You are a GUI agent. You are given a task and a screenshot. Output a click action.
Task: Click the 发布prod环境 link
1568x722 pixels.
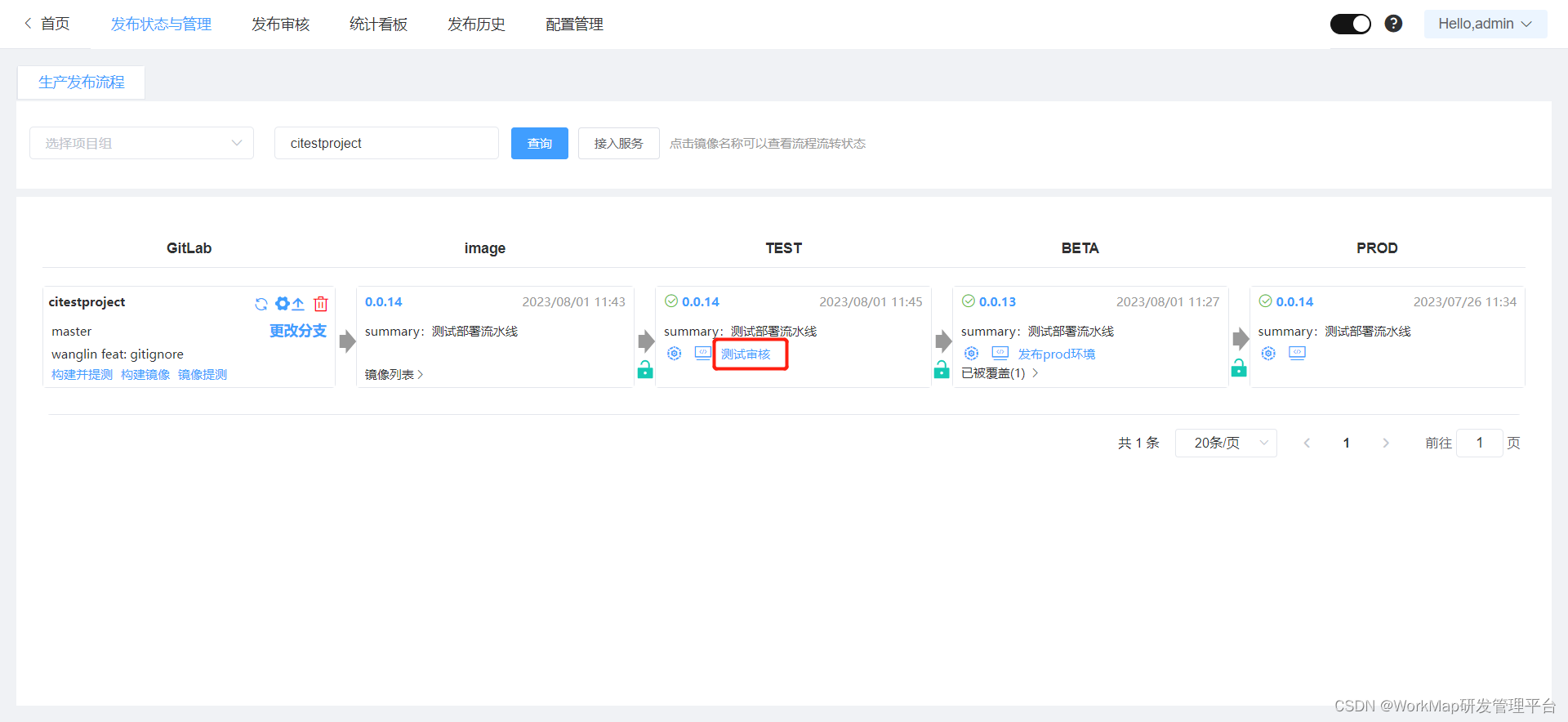pyautogui.click(x=1057, y=354)
